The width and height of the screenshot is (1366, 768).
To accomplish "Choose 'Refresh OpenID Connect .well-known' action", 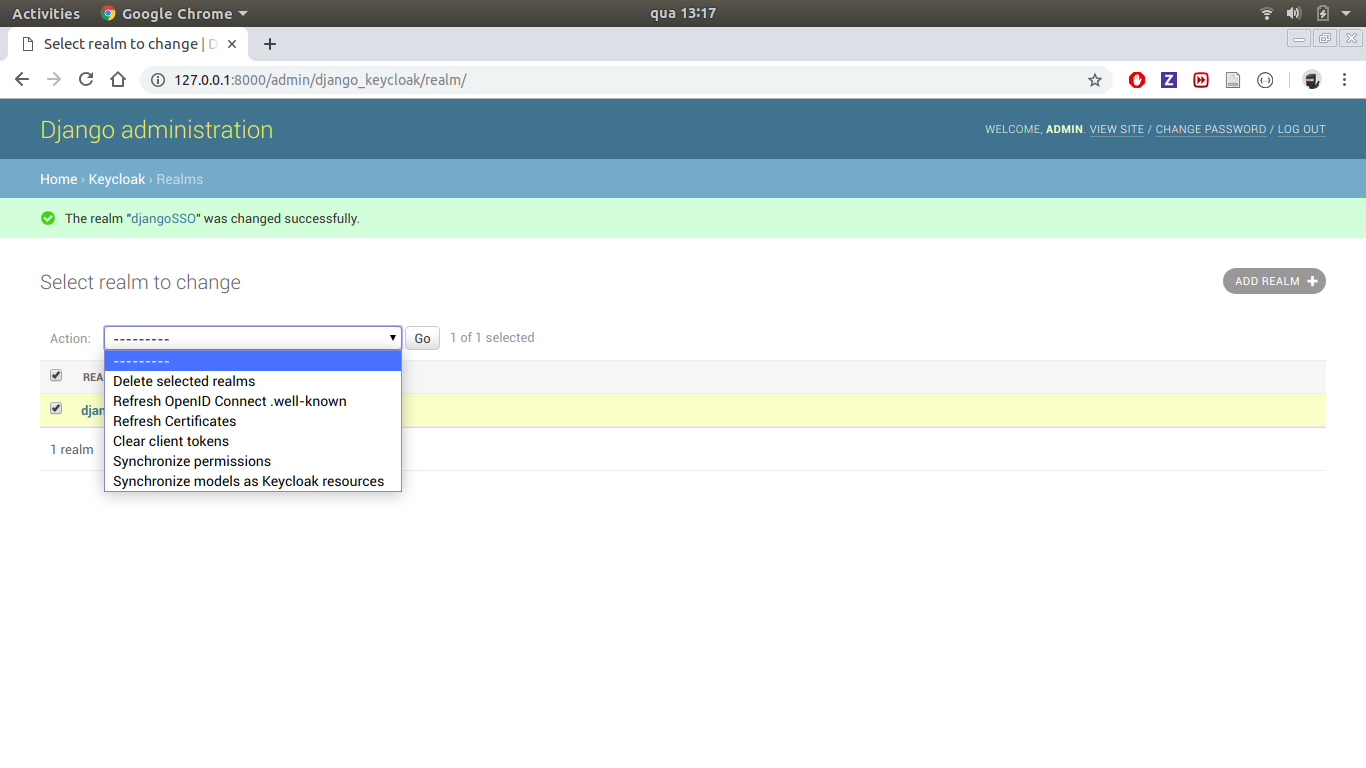I will [x=253, y=401].
